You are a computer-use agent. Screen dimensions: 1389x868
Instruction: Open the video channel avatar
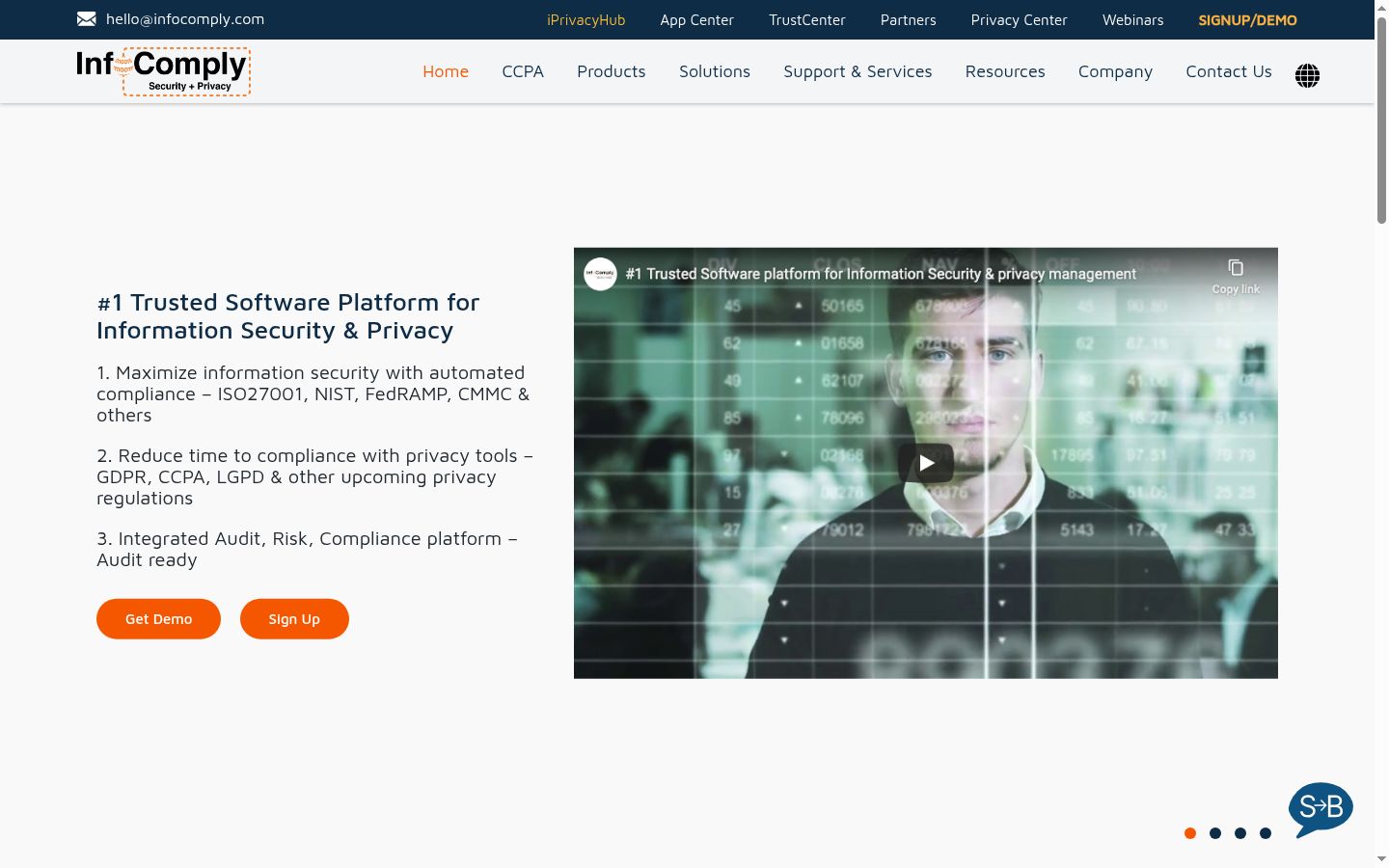(x=600, y=274)
